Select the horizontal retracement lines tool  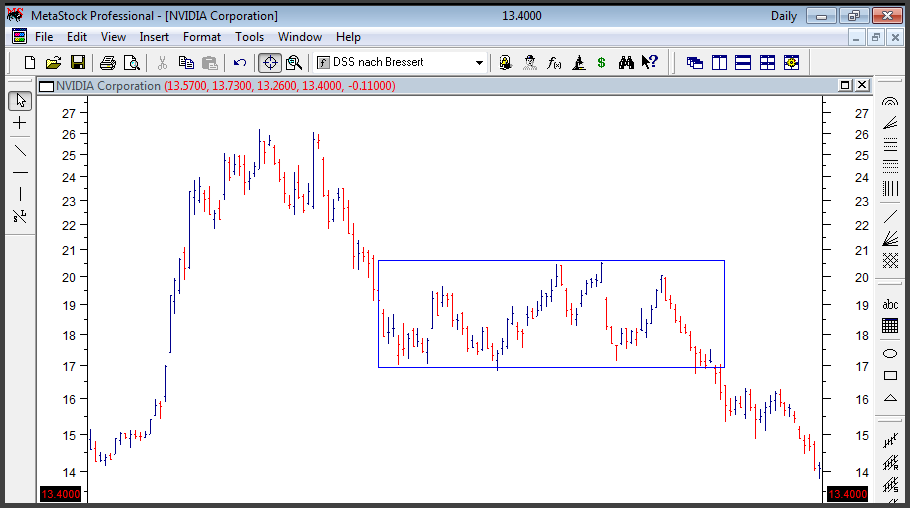click(x=890, y=144)
